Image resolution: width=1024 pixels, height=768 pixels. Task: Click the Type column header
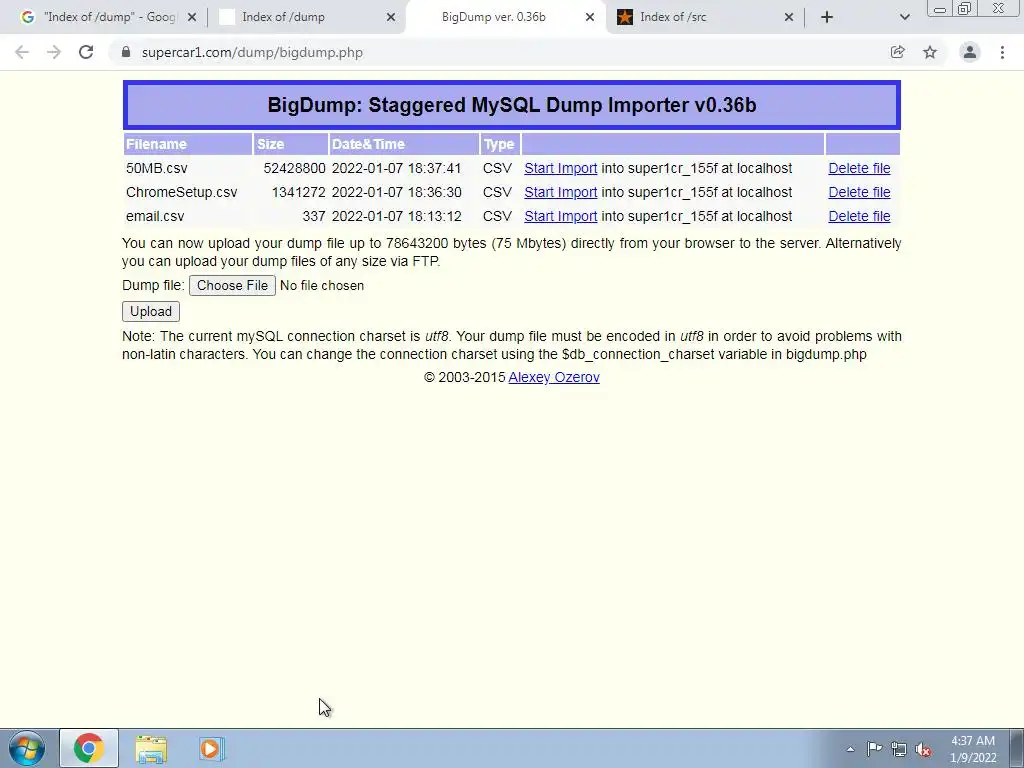(499, 144)
